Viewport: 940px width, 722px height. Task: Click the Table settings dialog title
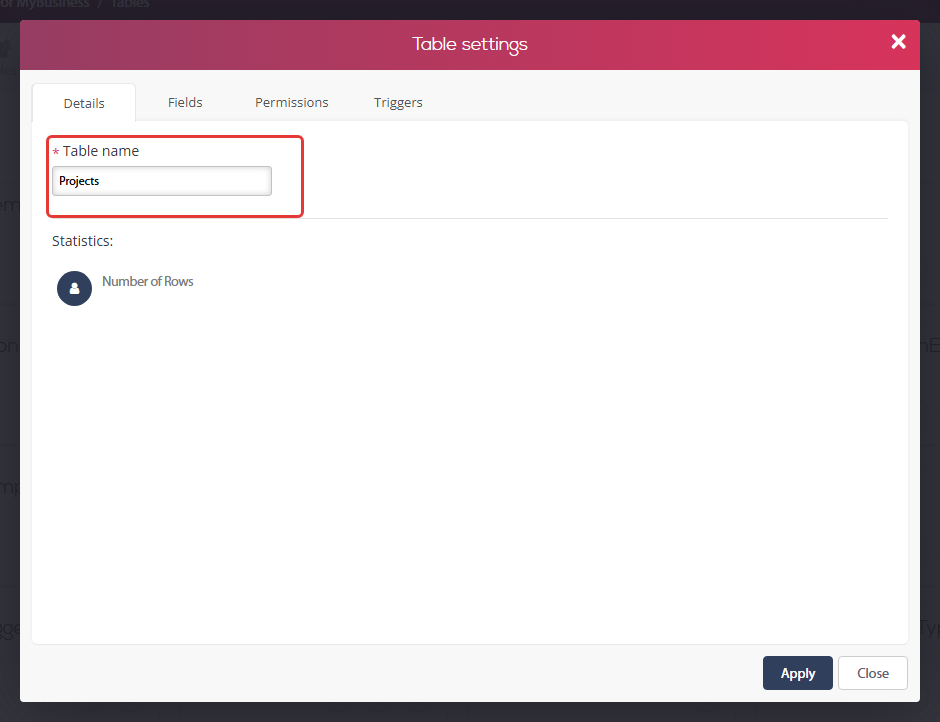pos(470,44)
